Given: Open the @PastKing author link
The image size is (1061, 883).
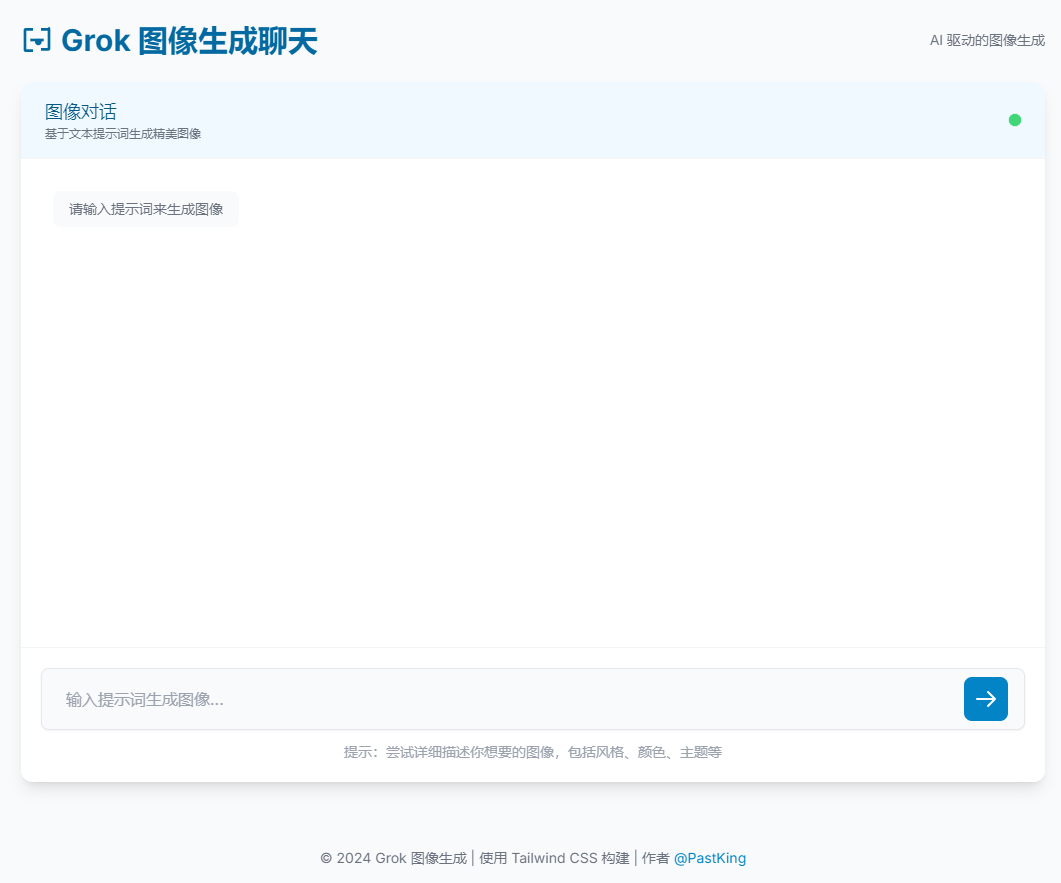Looking at the screenshot, I should point(711,858).
